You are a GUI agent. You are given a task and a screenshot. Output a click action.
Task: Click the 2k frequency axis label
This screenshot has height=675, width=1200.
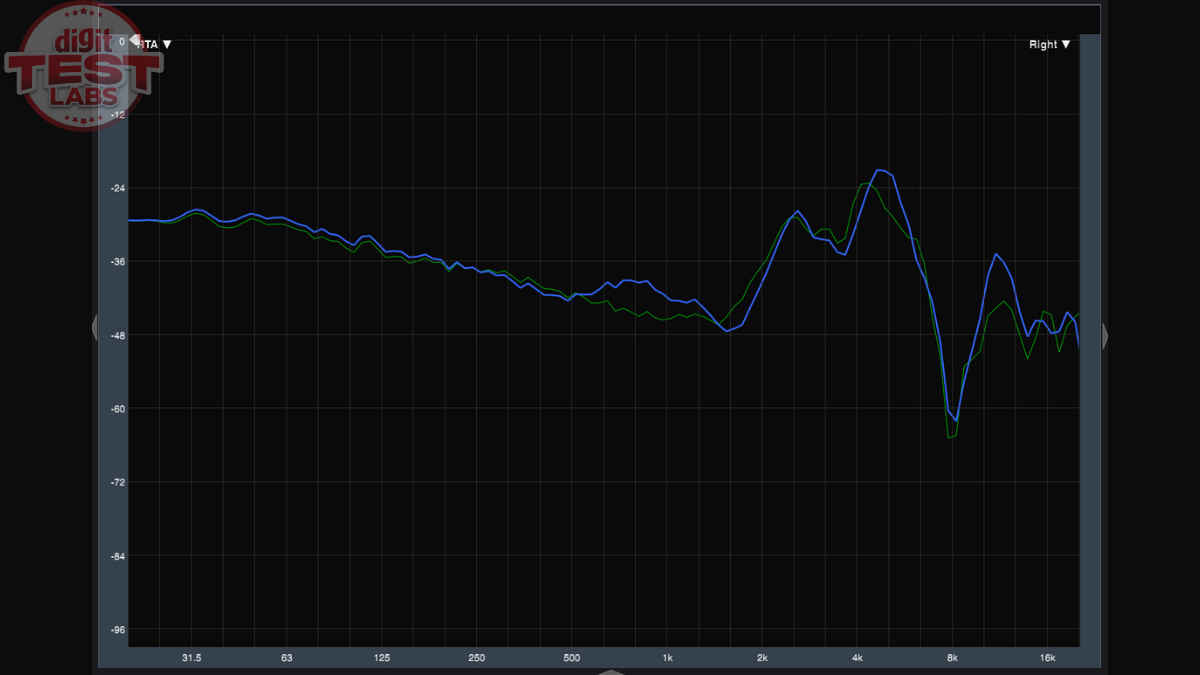tap(762, 658)
